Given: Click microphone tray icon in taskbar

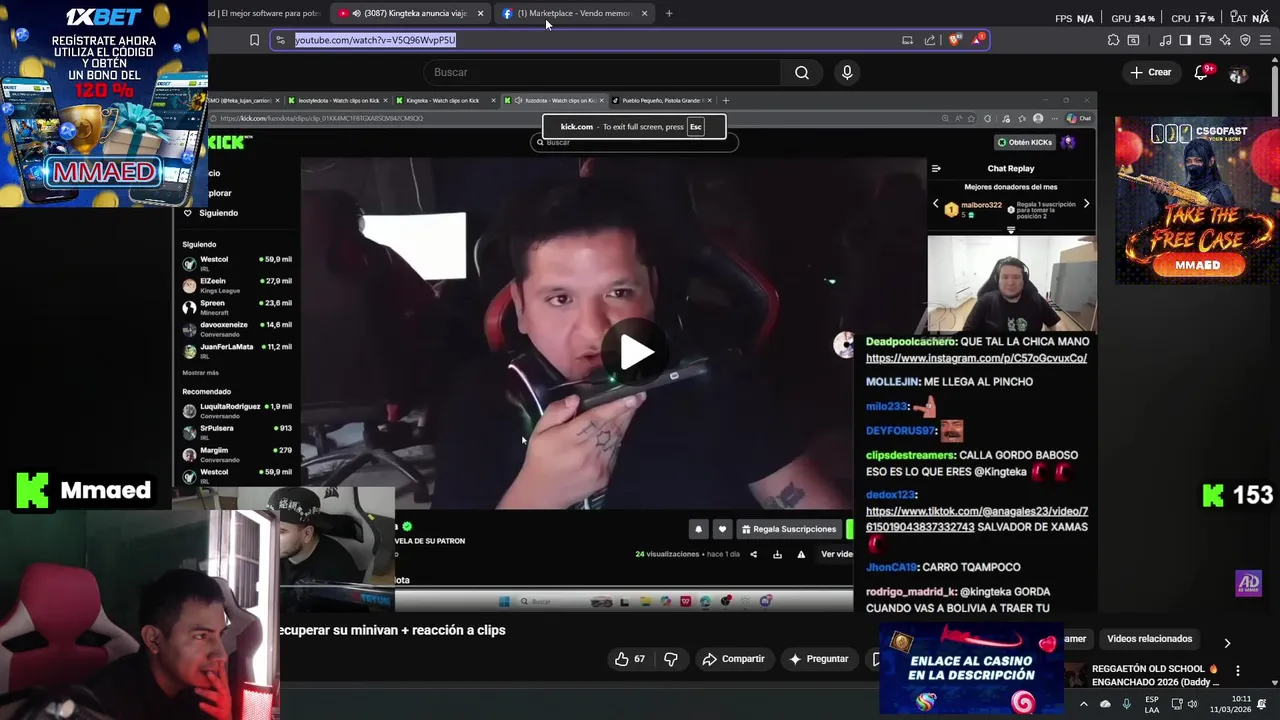Looking at the screenshot, I should (x=1127, y=704).
